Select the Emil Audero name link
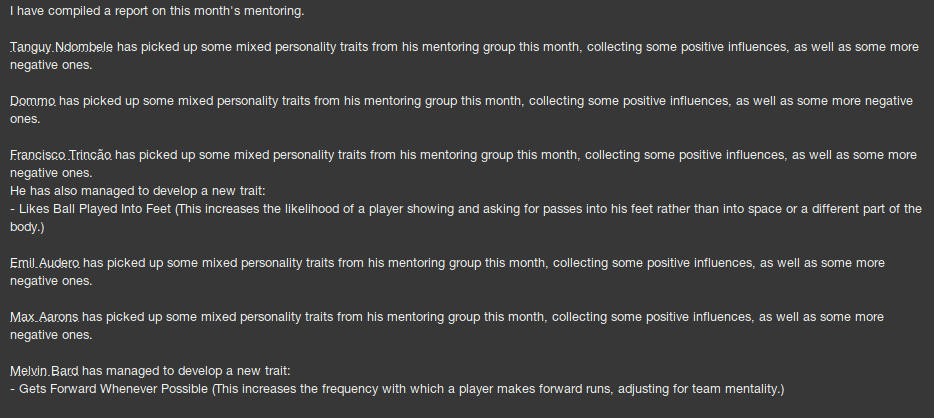The height and width of the screenshot is (418, 934). point(45,263)
